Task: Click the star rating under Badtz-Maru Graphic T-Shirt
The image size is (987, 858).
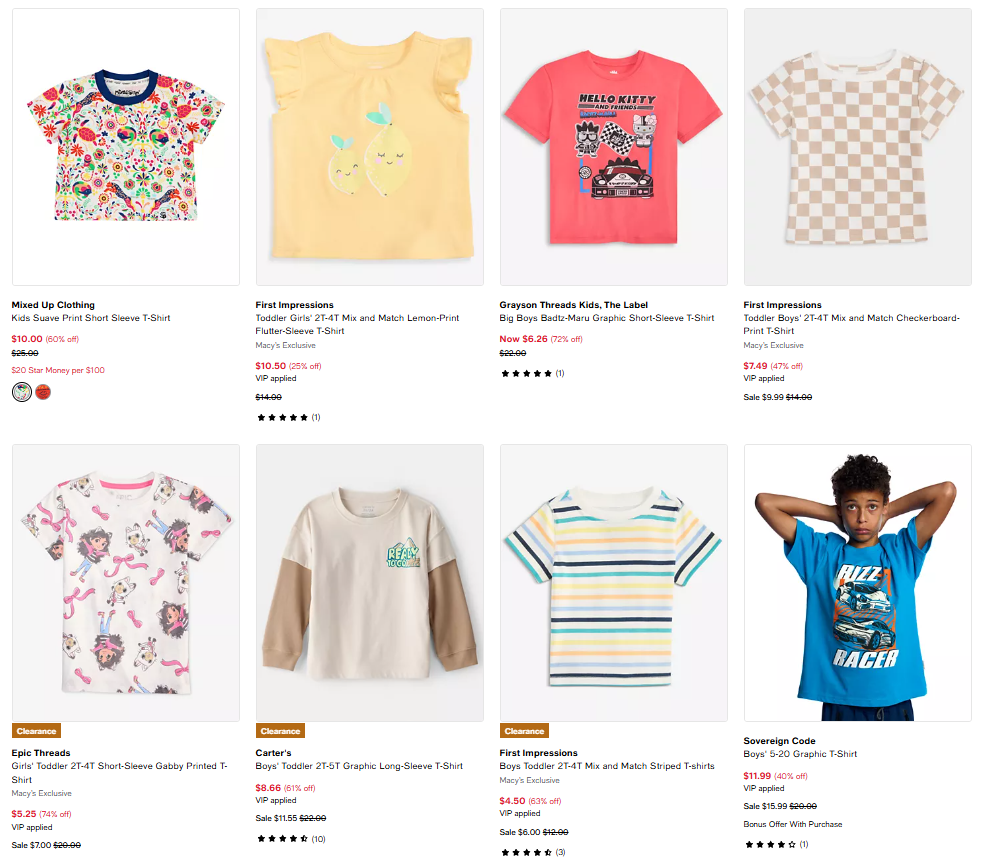Action: [527, 373]
